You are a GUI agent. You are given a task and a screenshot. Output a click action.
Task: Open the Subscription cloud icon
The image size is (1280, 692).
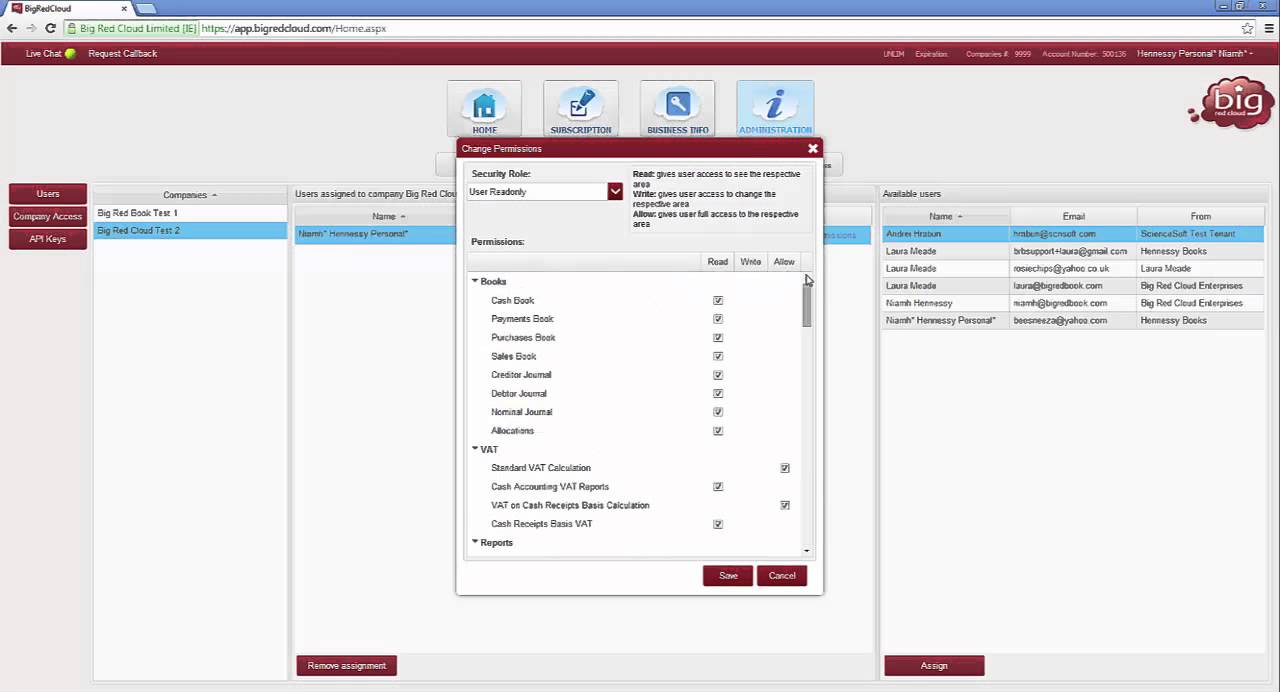pos(580,109)
